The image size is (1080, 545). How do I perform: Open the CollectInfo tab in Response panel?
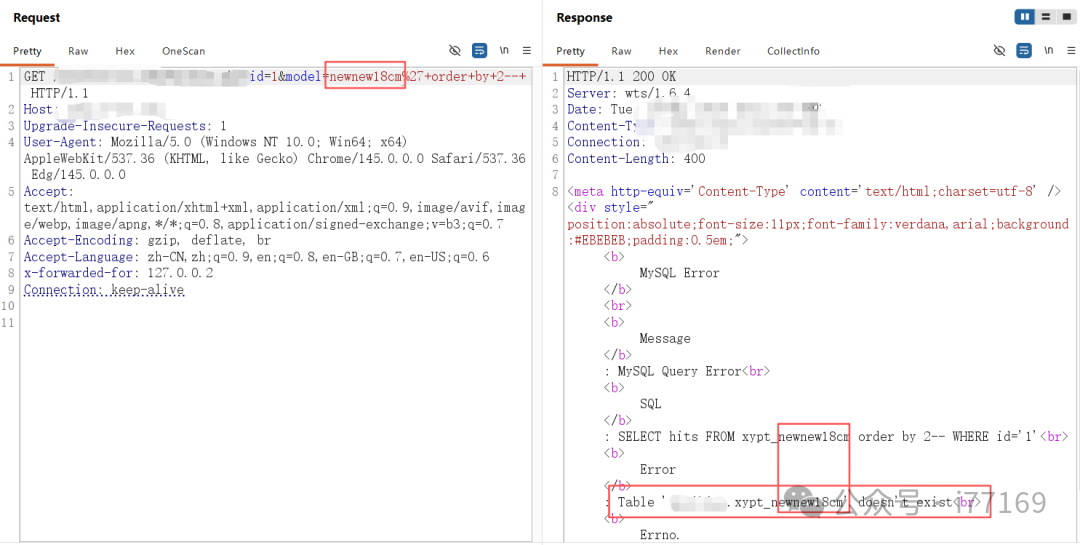793,51
